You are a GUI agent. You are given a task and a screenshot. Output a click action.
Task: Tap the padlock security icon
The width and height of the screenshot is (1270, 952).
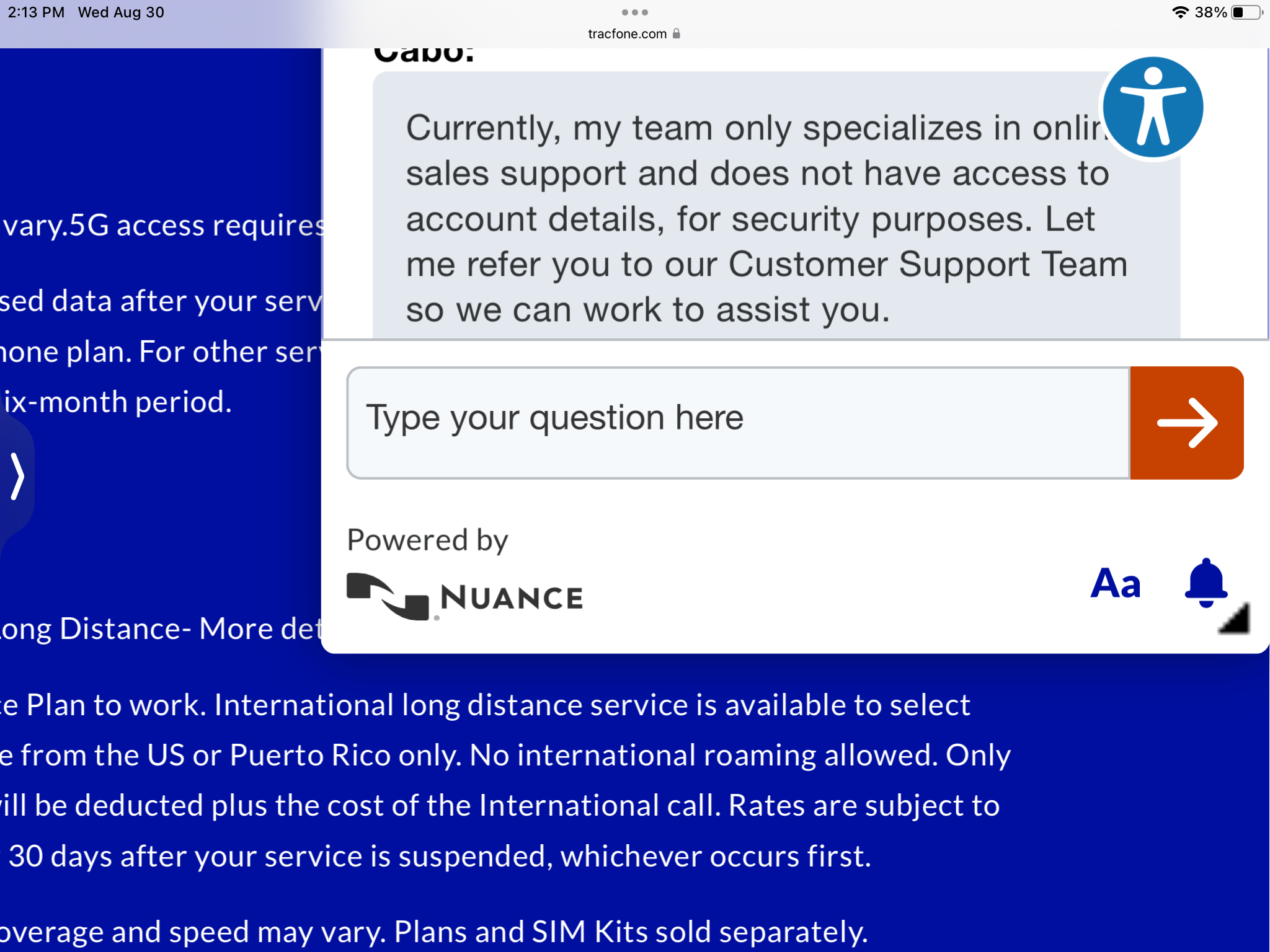tap(677, 33)
